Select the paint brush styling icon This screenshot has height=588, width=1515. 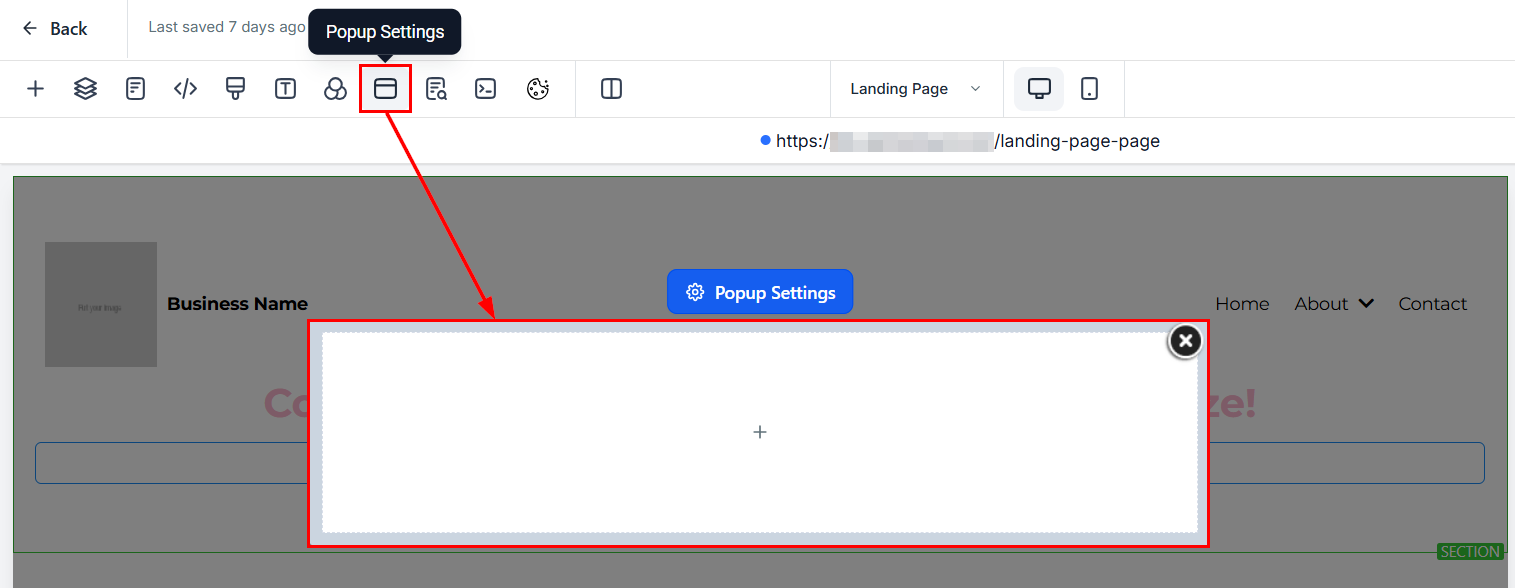[235, 89]
